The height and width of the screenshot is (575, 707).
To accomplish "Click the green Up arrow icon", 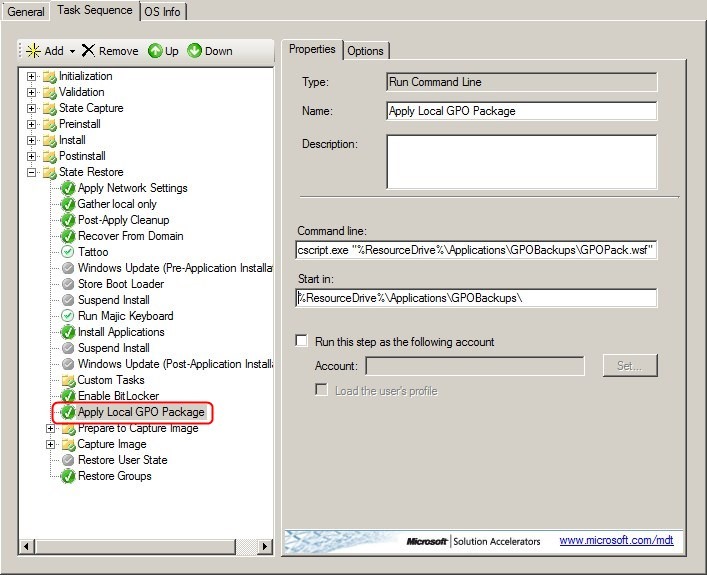I will click(x=155, y=51).
